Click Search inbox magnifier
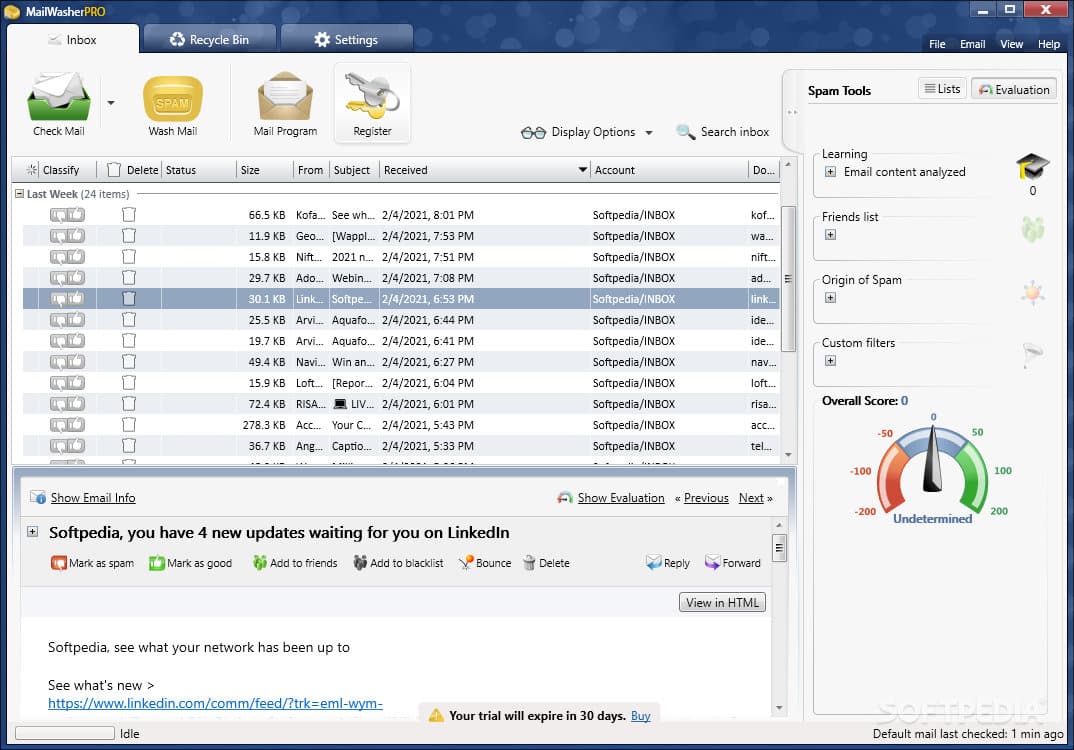This screenshot has height=750, width=1074. click(686, 132)
